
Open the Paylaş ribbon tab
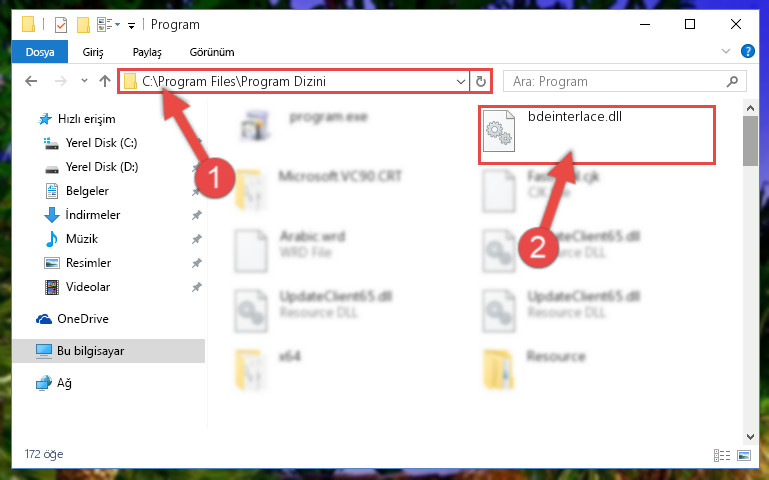(x=147, y=52)
